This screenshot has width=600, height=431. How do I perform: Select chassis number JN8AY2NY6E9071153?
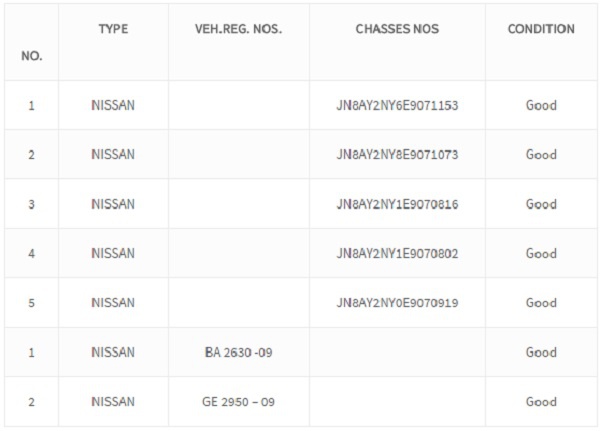[397, 105]
